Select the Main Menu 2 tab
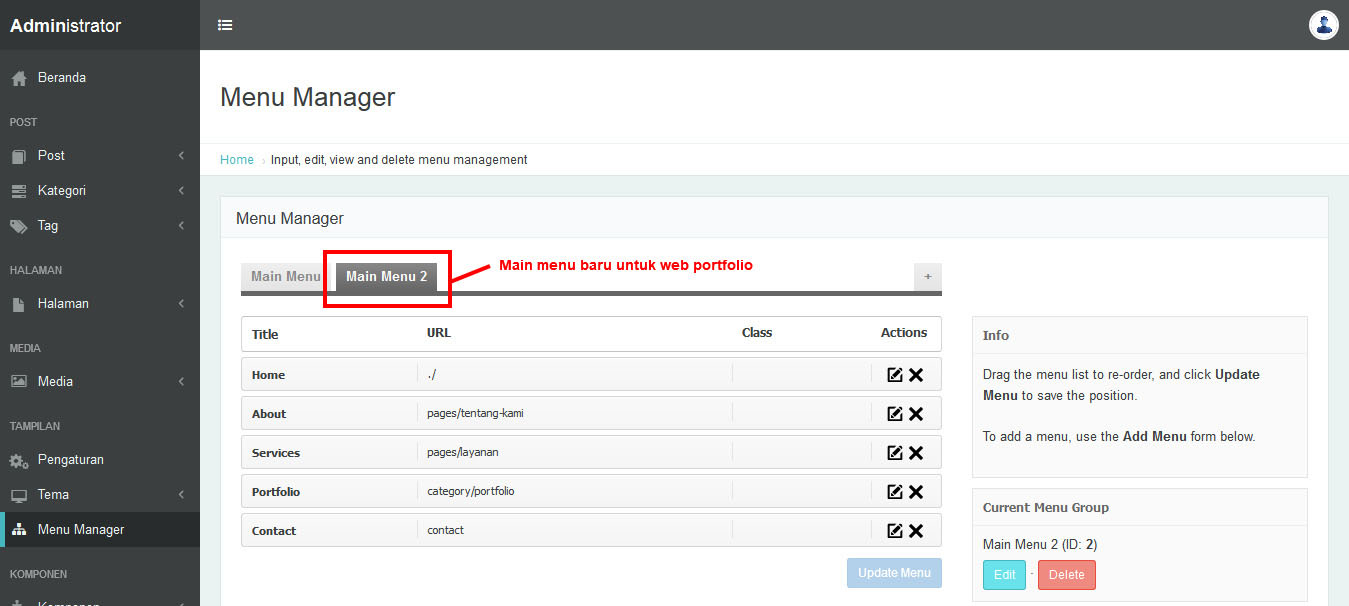Image resolution: width=1349 pixels, height=606 pixels. [x=386, y=277]
